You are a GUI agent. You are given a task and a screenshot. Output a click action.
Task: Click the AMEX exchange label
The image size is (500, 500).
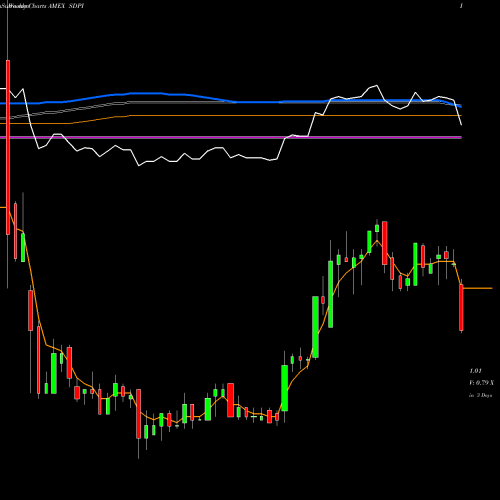(56, 6)
